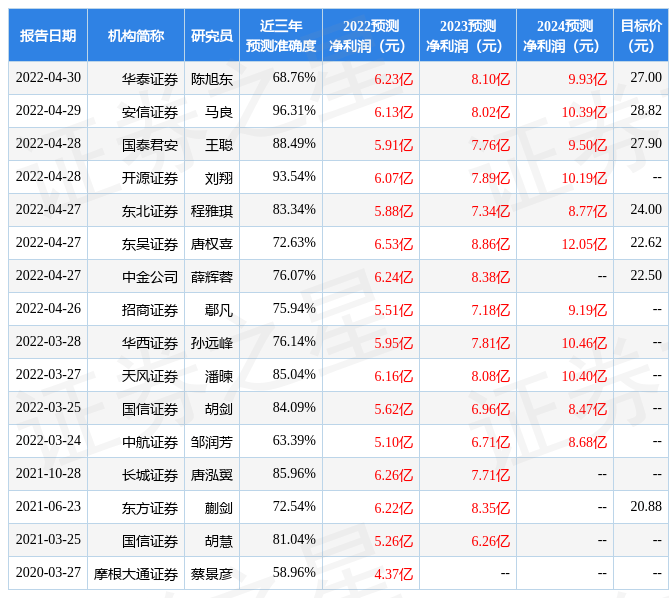This screenshot has width=669, height=598.
Task: Click researcher name 程雅琪
Action: (212, 211)
